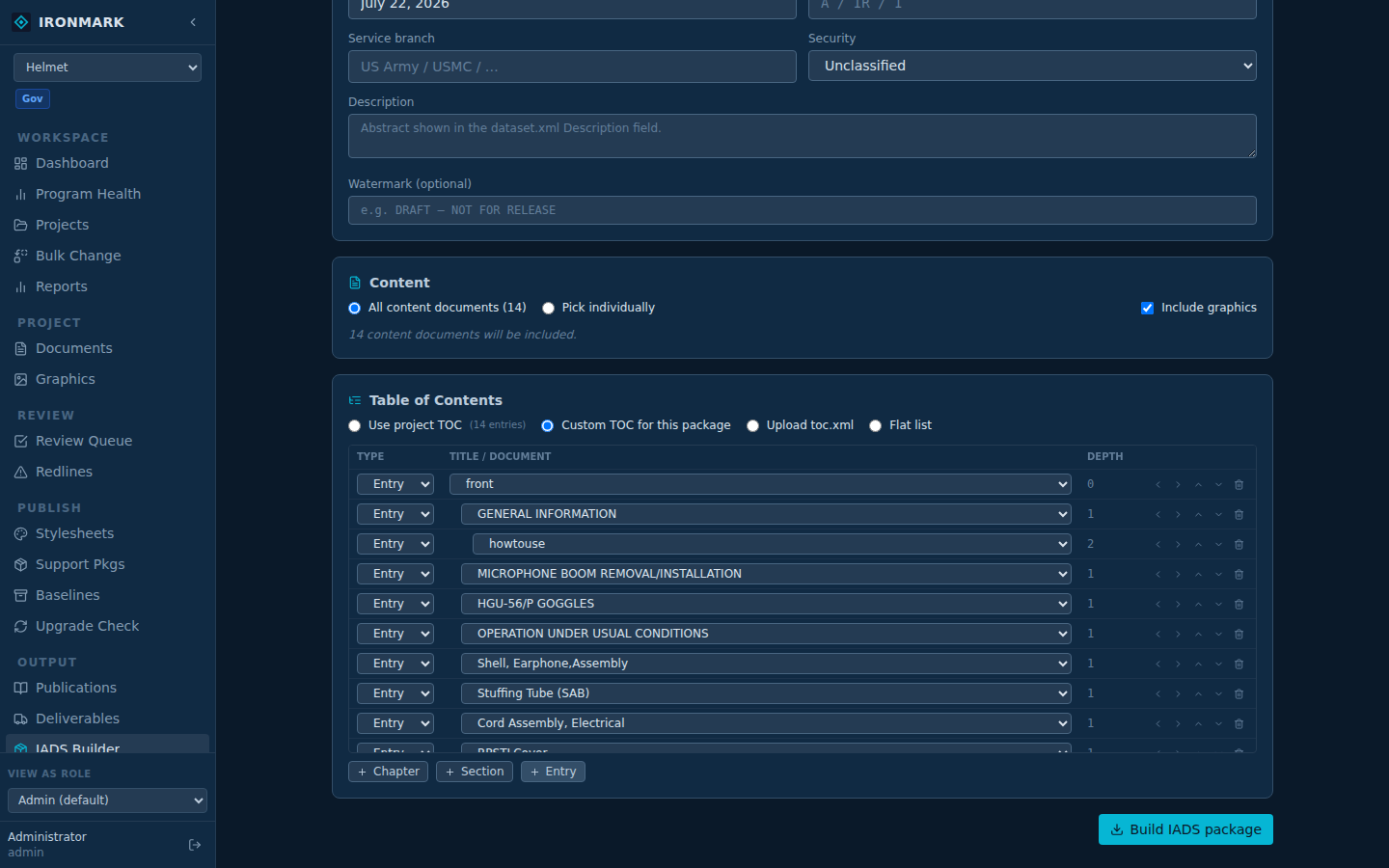
Task: Open type dropdown for HGU-56/P GOGGLES row
Action: pyautogui.click(x=395, y=604)
